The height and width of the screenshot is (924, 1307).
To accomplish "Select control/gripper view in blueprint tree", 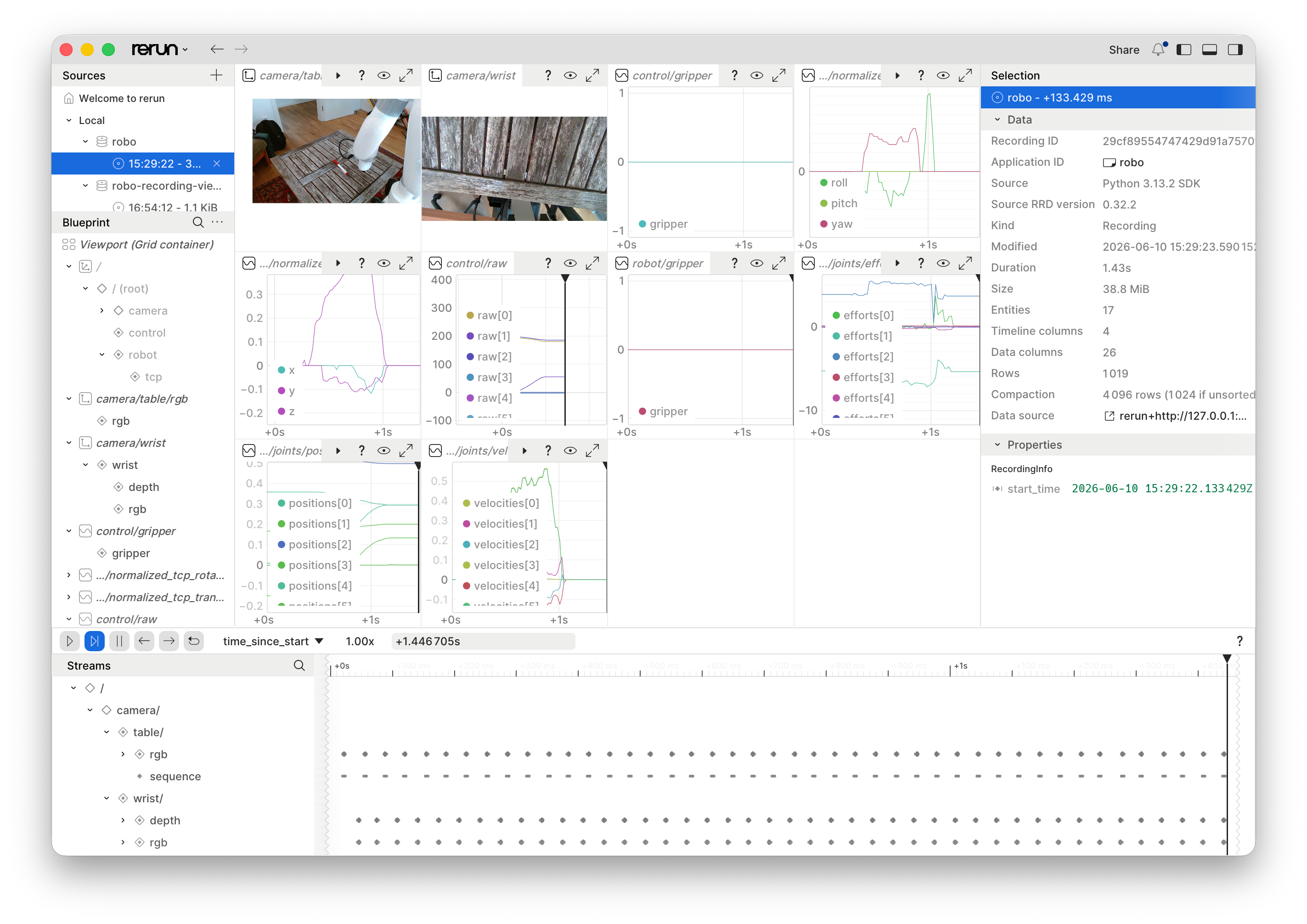I will 135,531.
